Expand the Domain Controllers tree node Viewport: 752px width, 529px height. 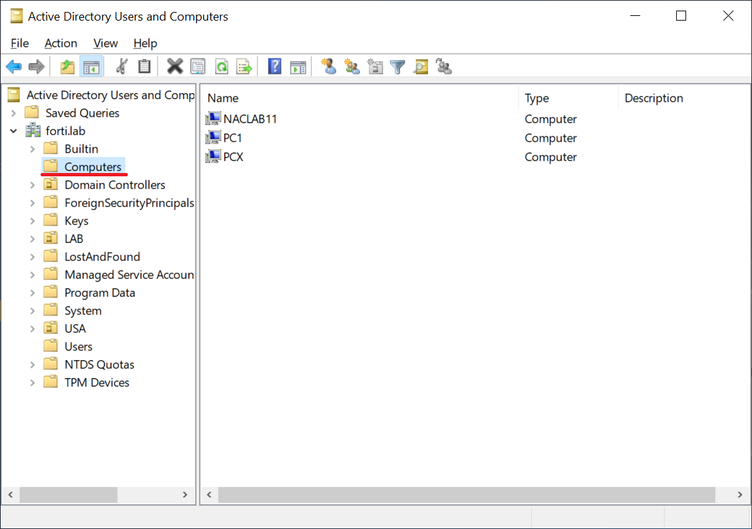point(32,185)
